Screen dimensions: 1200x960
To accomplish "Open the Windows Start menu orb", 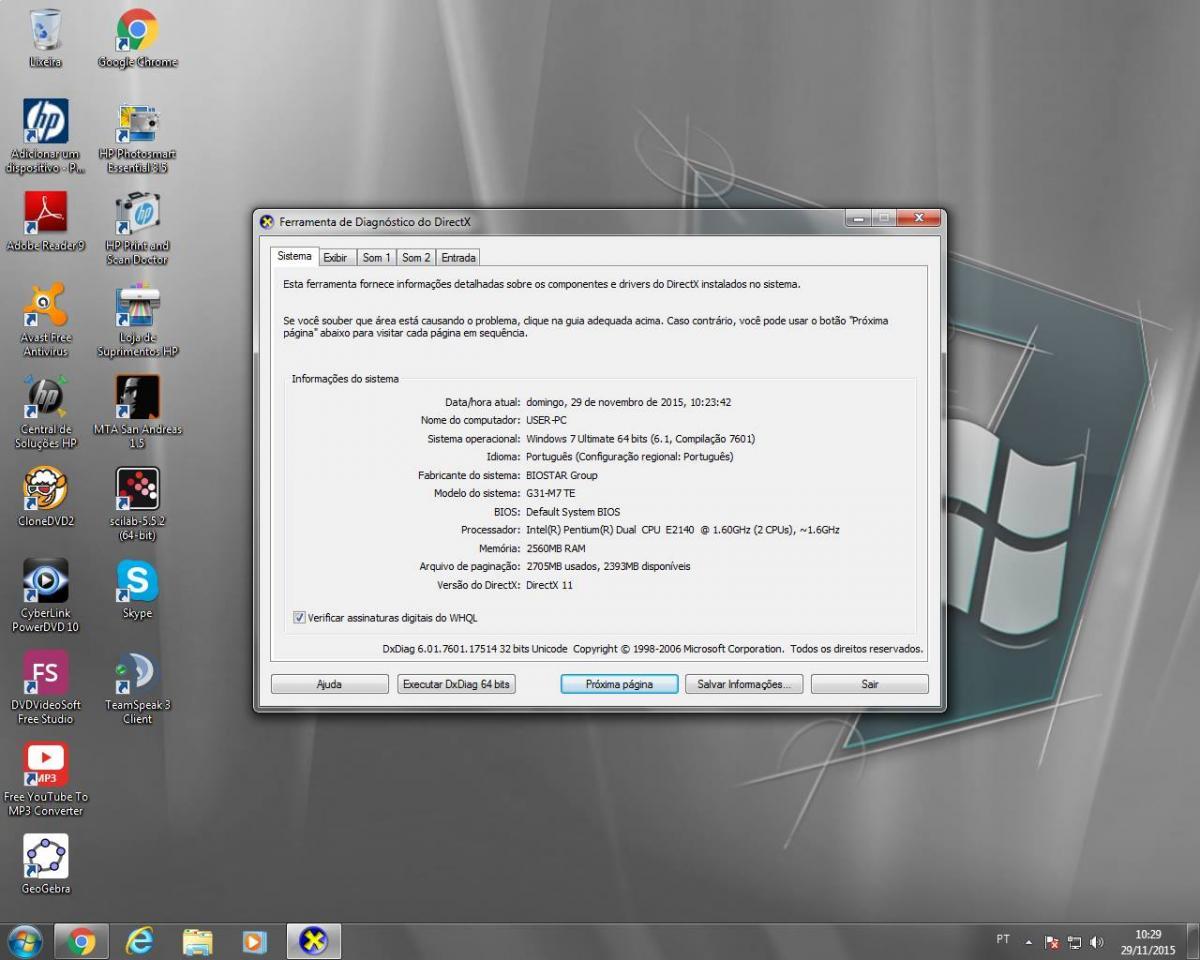I will (24, 941).
